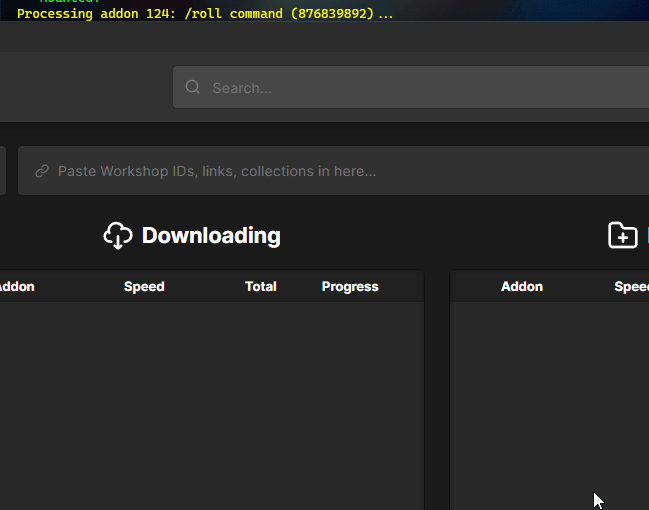Click the magnifying glass search icon

[193, 87]
